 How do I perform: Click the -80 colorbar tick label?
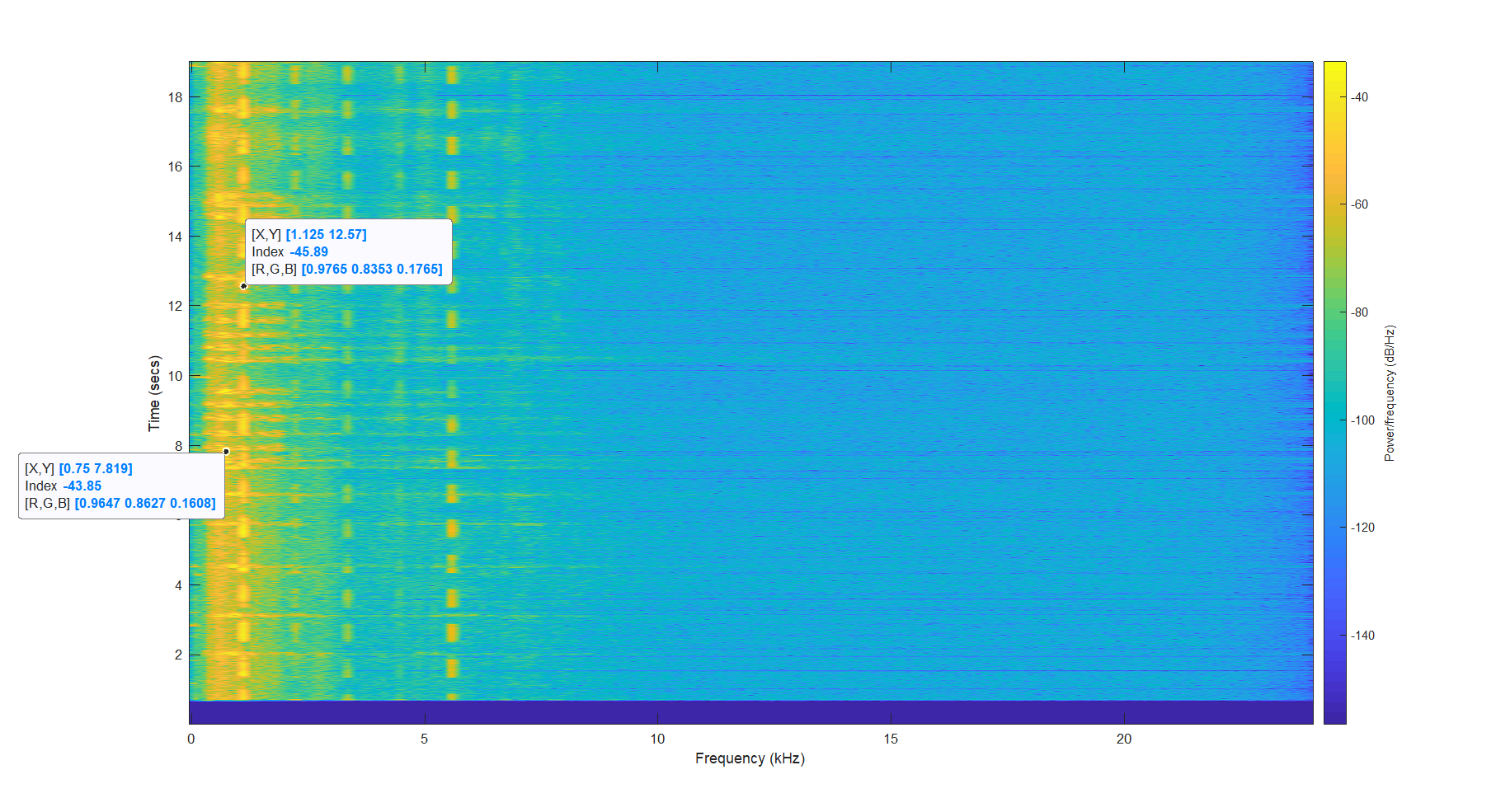[x=1359, y=312]
